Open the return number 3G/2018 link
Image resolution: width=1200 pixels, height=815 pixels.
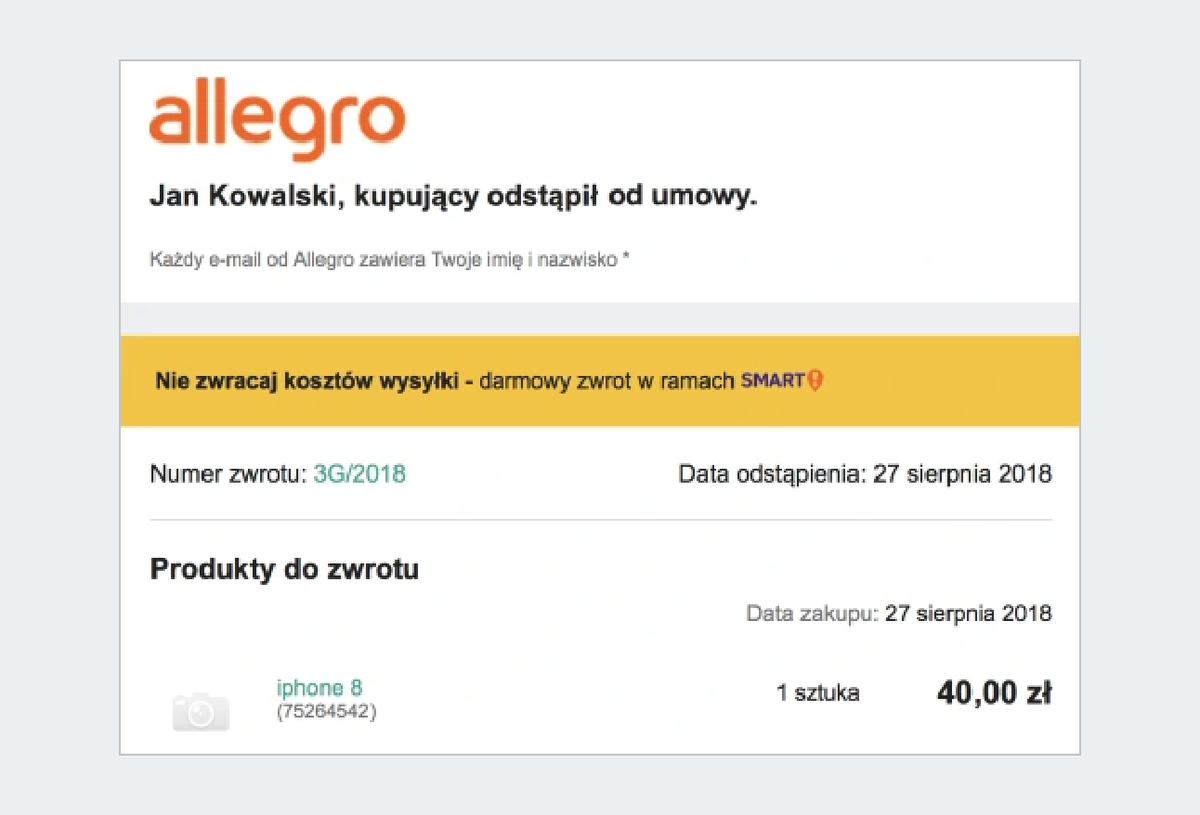[x=359, y=474]
